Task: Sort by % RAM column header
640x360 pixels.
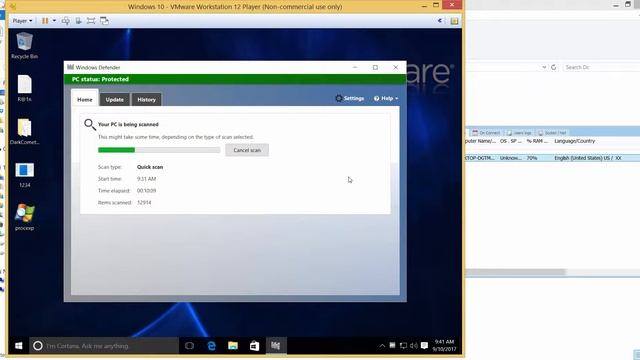Action: [537, 141]
